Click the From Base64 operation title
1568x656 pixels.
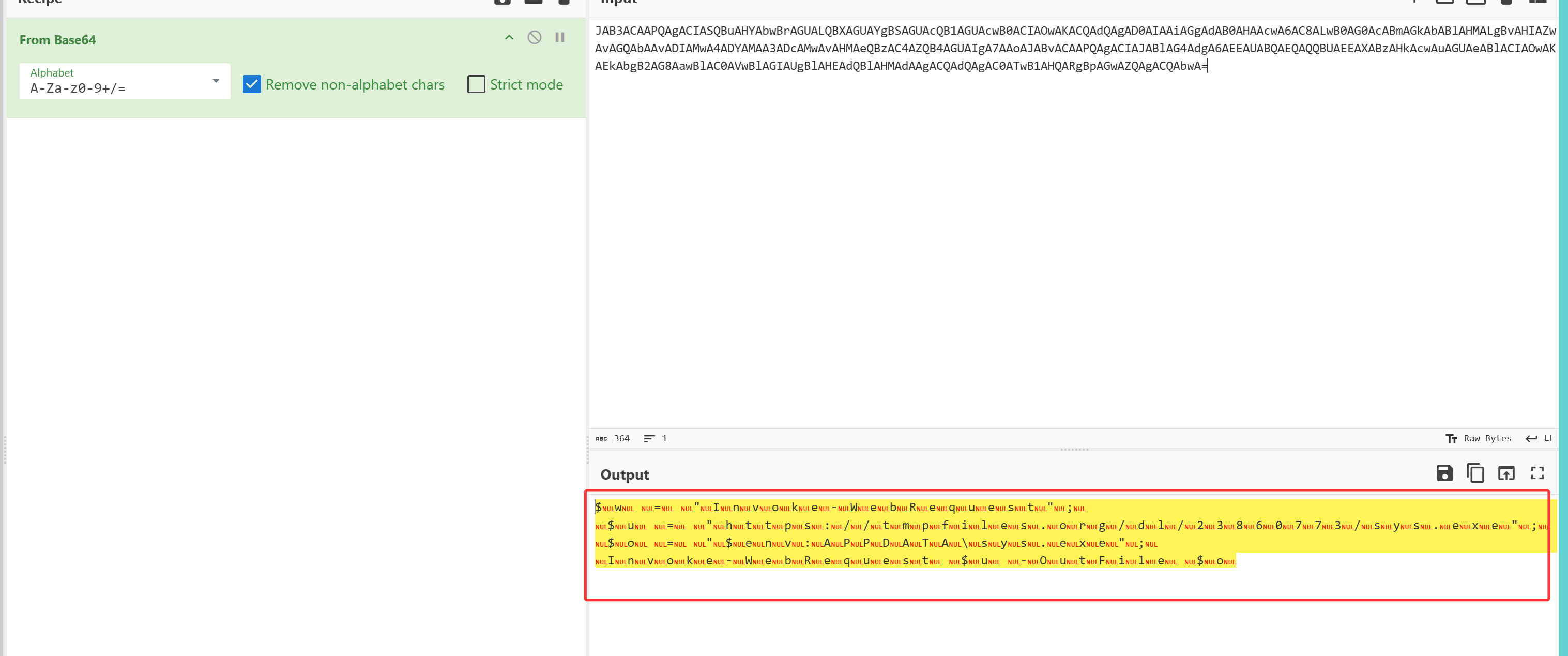point(57,40)
